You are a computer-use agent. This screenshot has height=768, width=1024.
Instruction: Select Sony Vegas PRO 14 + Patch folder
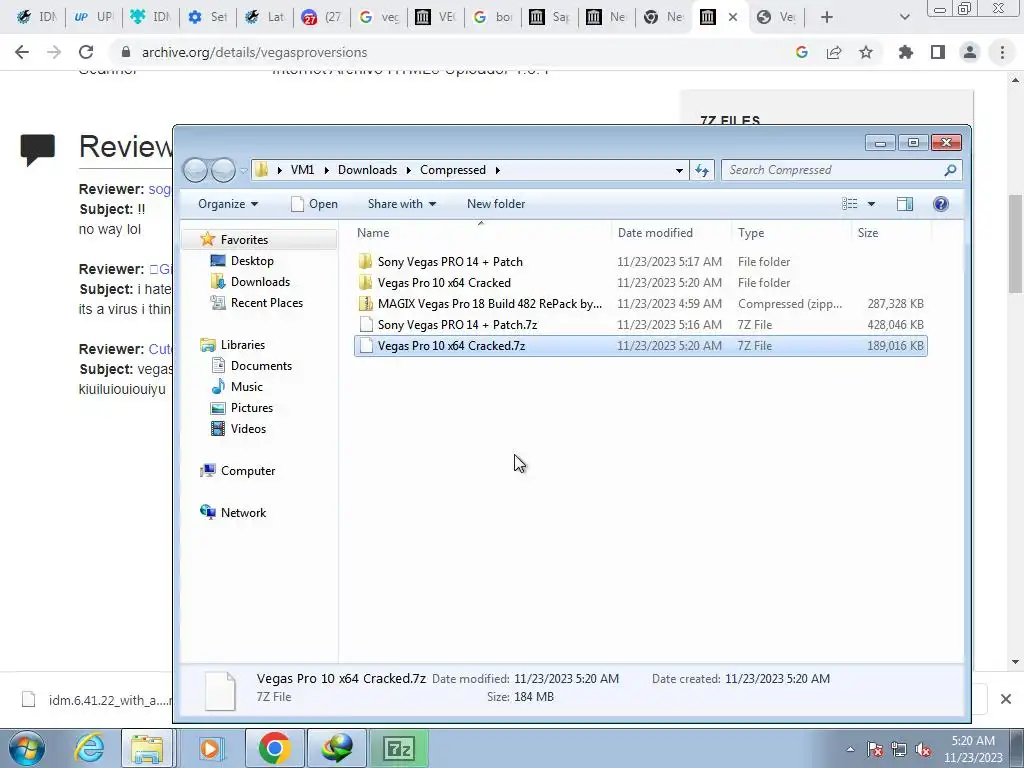point(640,261)
